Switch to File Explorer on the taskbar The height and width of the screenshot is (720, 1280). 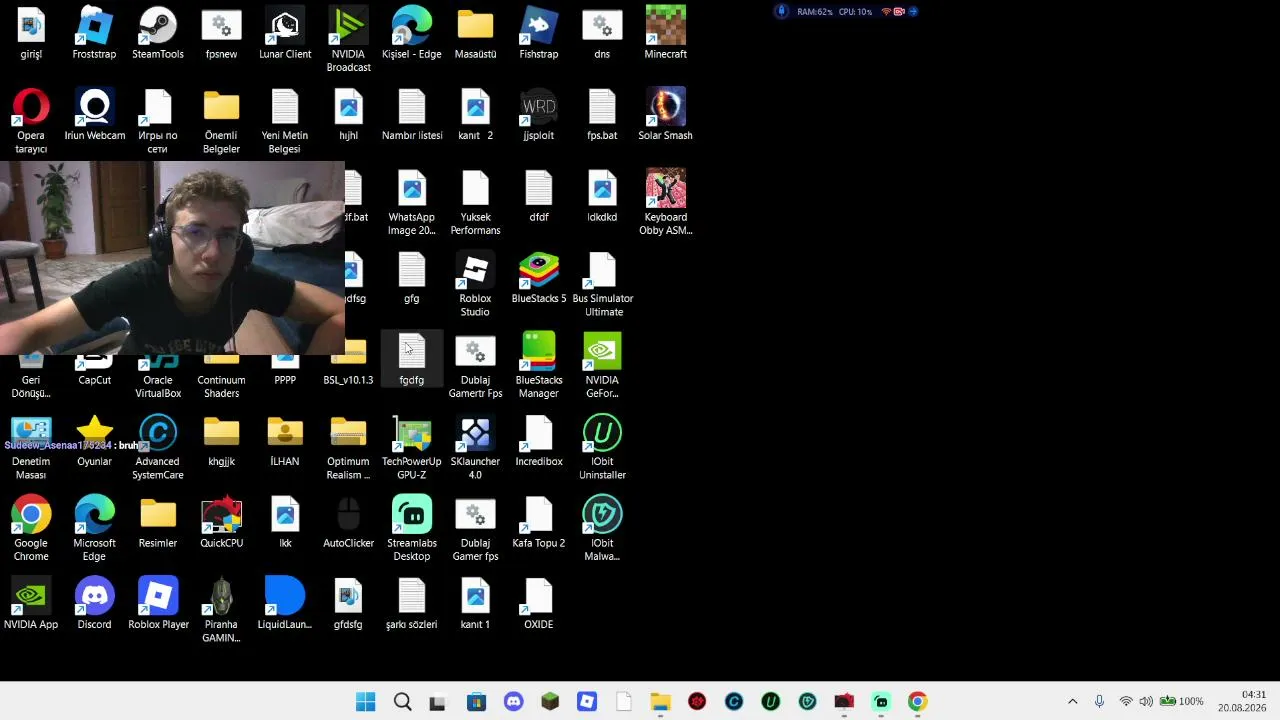[660, 702]
